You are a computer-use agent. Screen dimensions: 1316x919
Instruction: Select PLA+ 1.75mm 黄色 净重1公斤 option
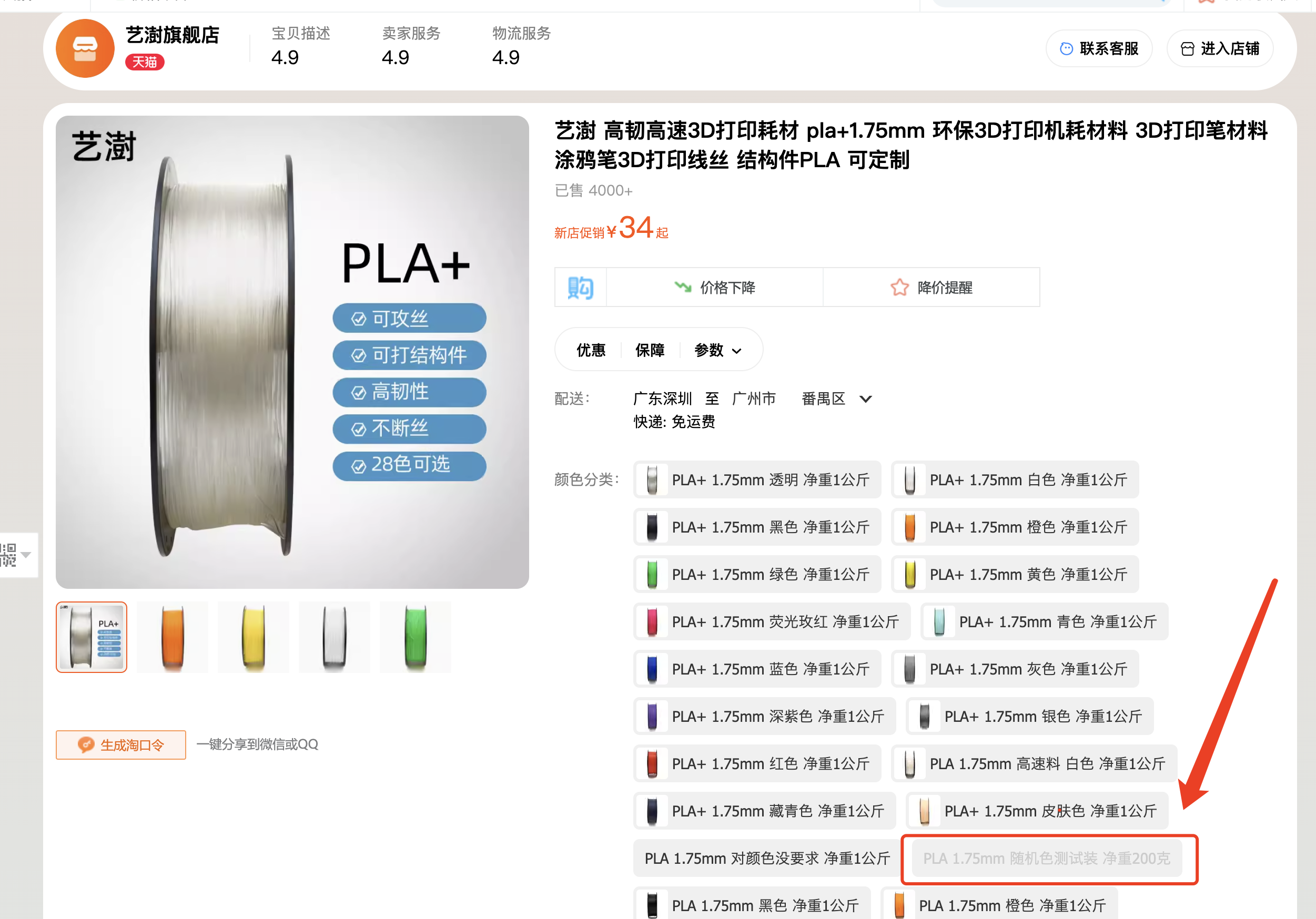(x=1015, y=574)
